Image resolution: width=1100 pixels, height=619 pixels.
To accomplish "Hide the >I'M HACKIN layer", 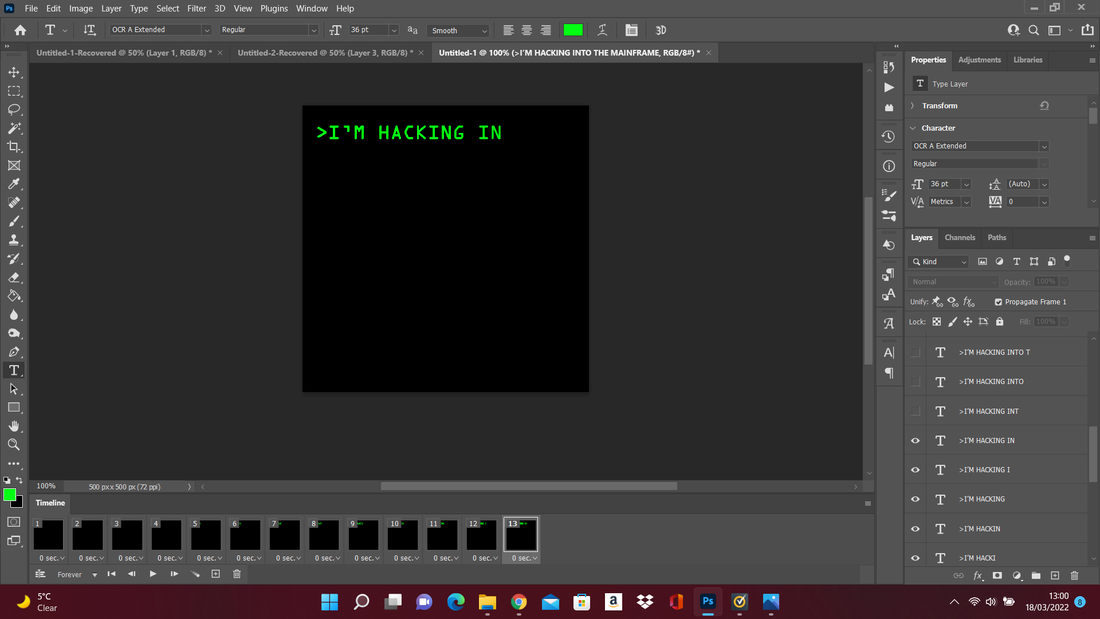I will 915,529.
